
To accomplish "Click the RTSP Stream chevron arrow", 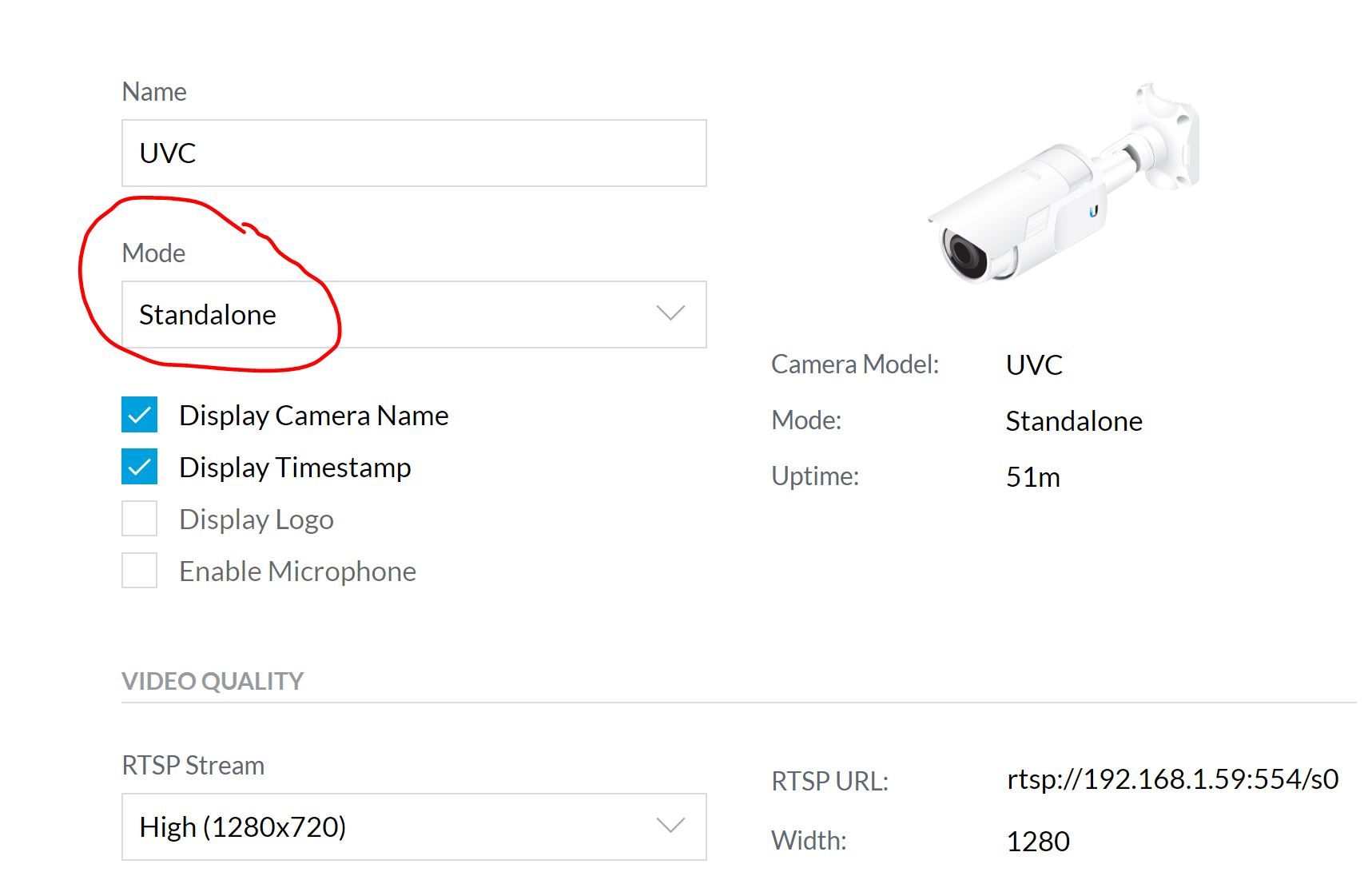I will tap(670, 826).
